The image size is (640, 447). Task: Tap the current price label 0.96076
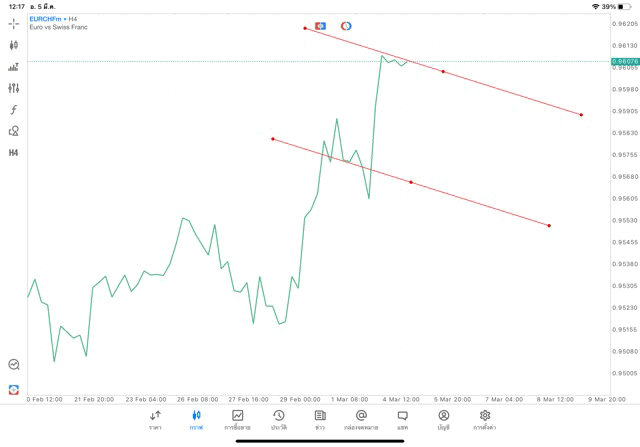[624, 61]
